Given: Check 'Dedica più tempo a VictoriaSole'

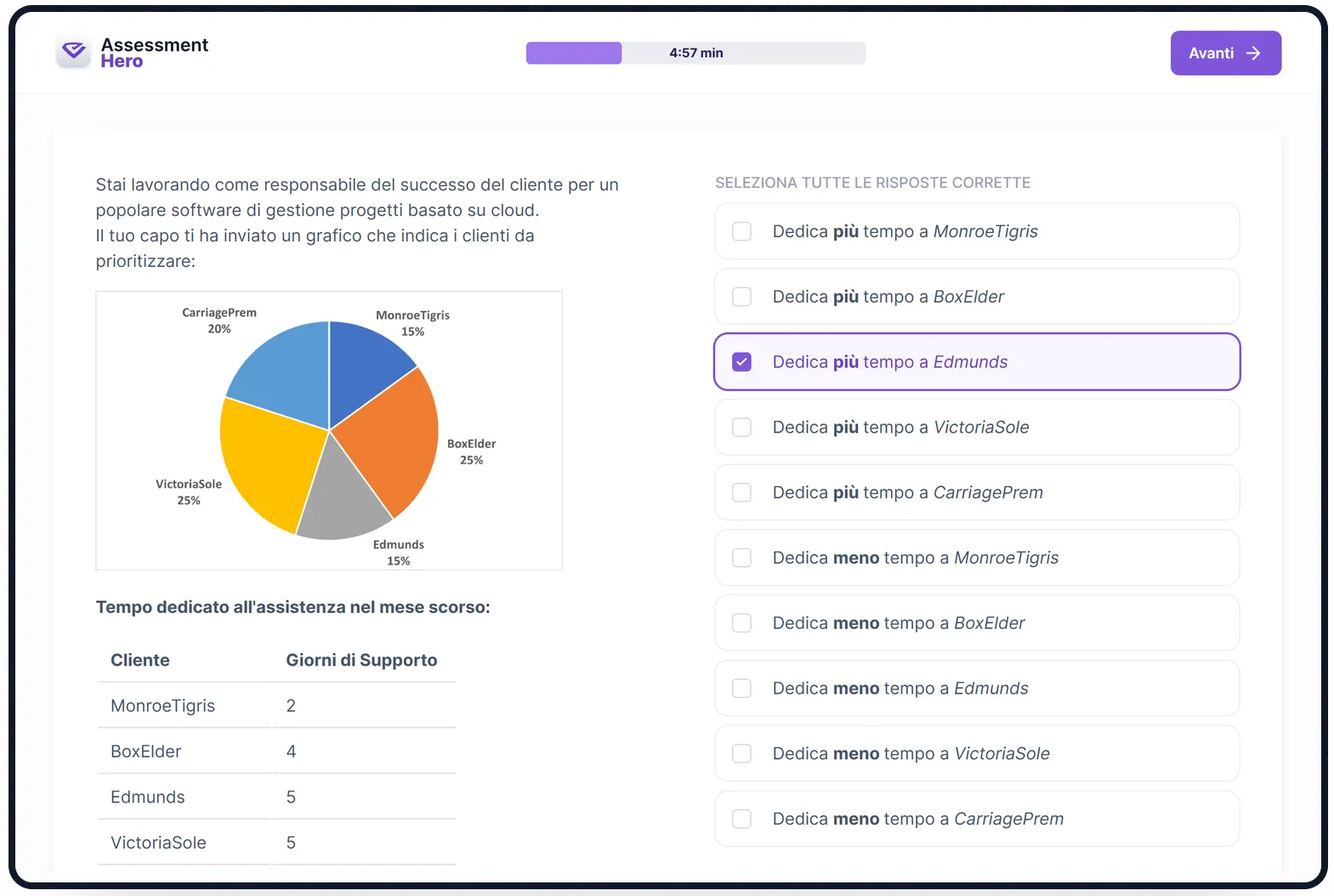Looking at the screenshot, I should [x=742, y=427].
